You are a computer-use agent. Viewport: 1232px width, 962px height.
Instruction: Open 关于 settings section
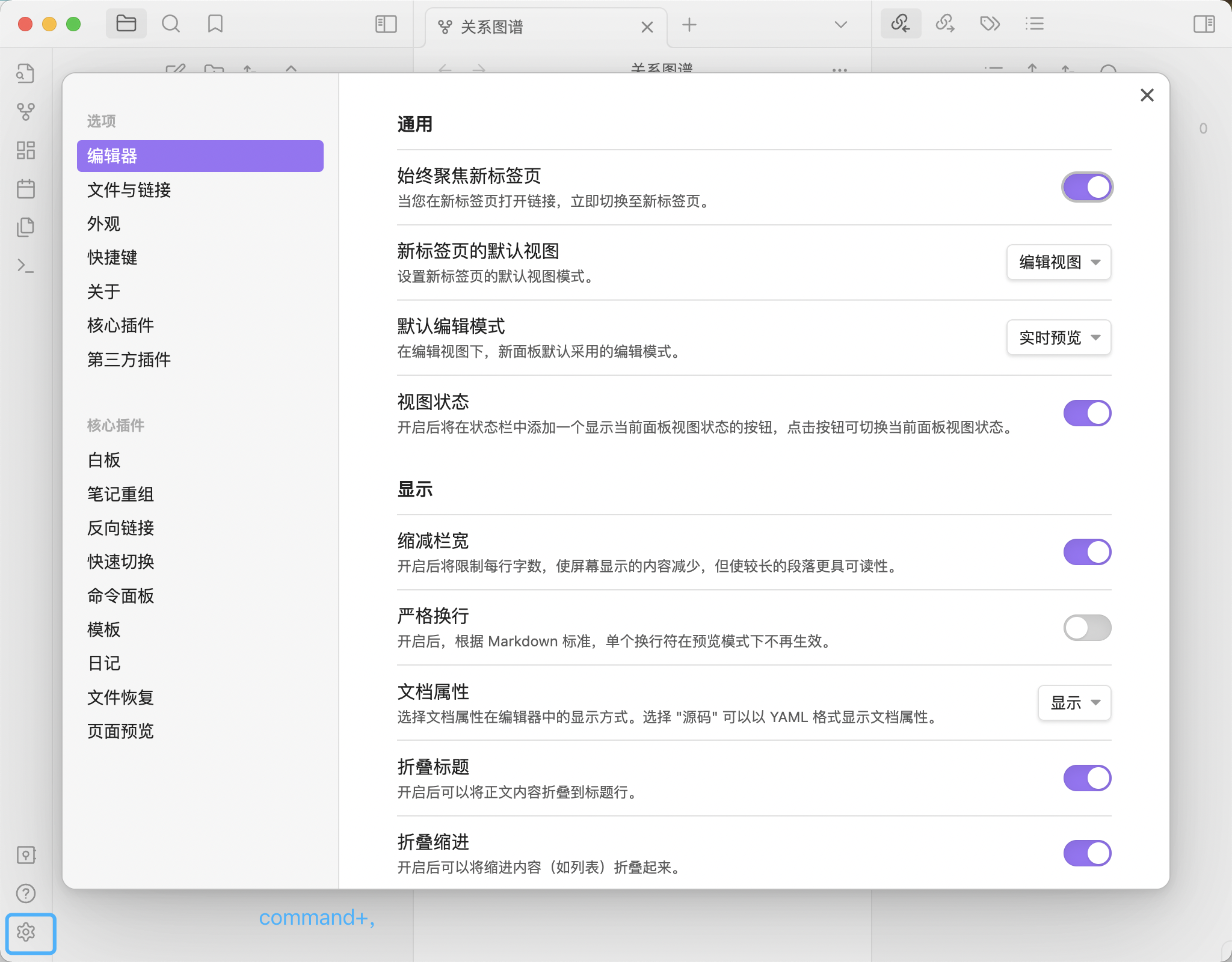(200, 292)
